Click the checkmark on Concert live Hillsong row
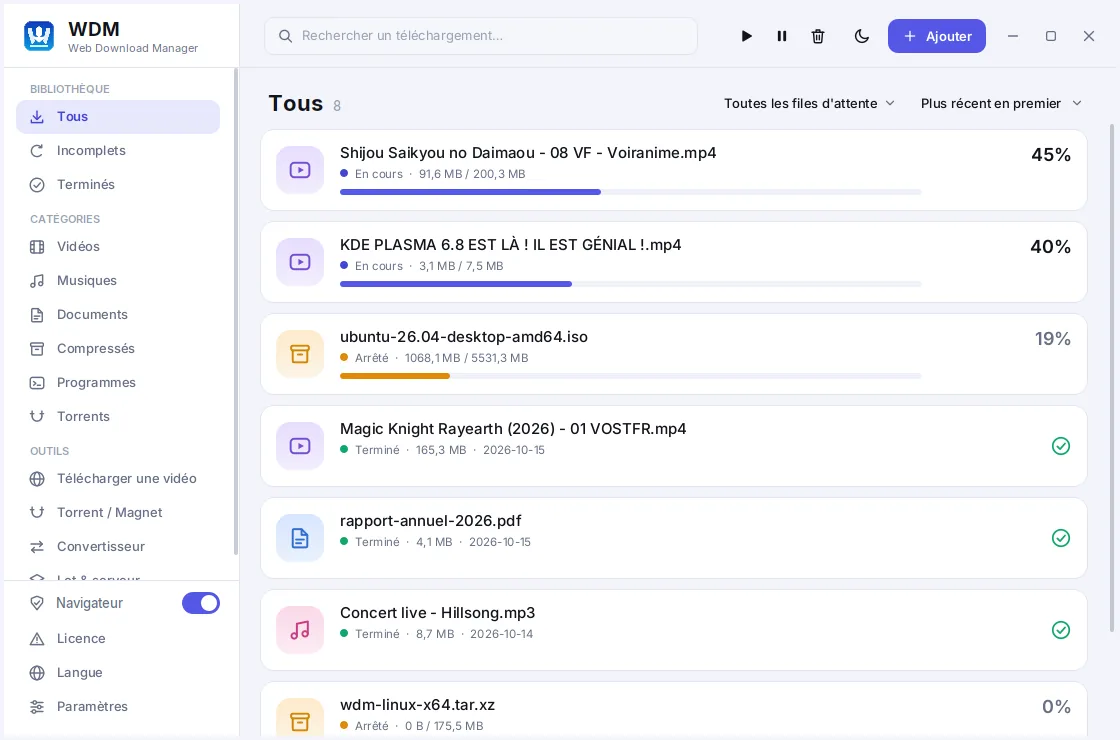Image resolution: width=1120 pixels, height=740 pixels. [x=1061, y=630]
